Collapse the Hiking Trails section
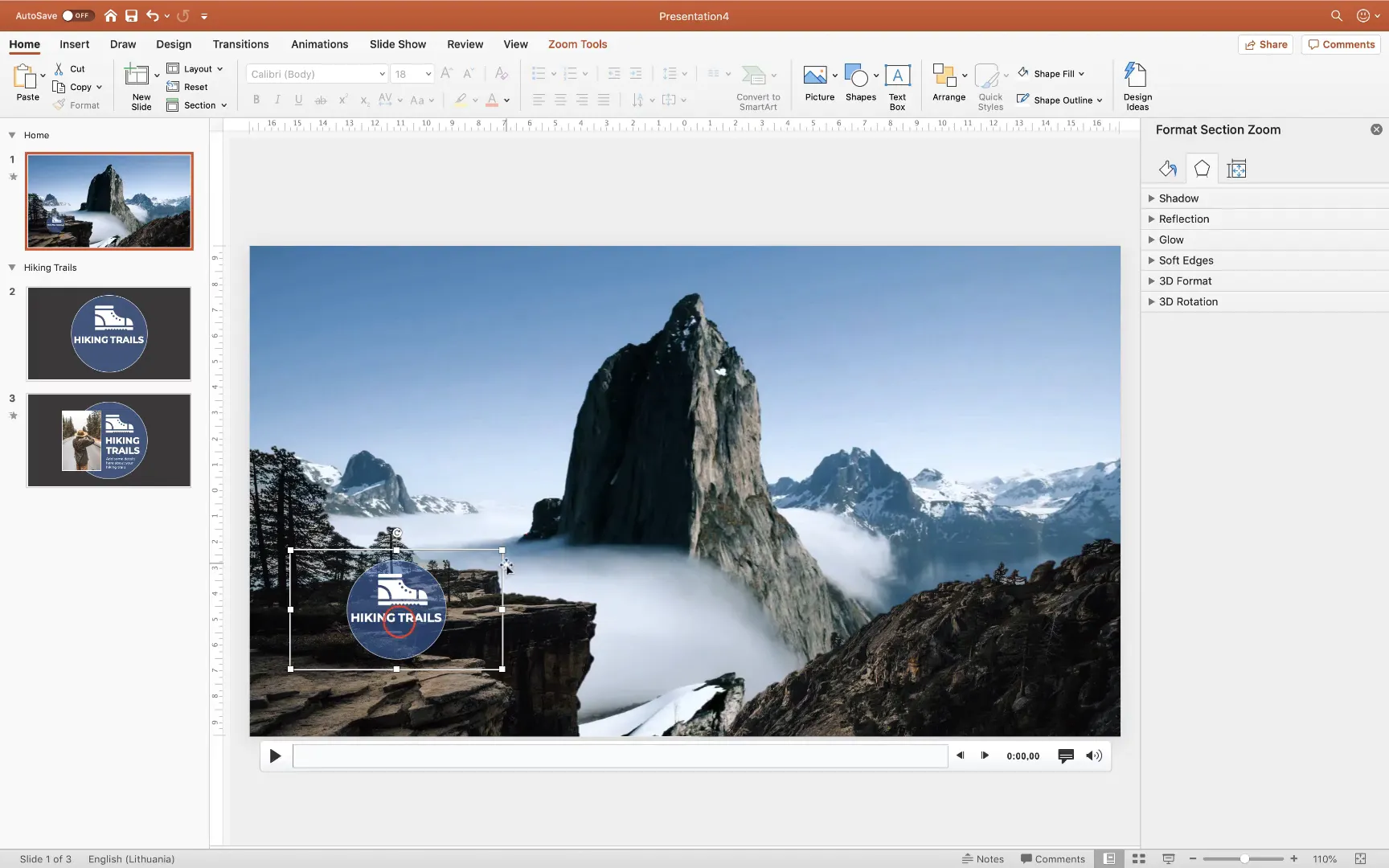1389x868 pixels. (x=12, y=268)
